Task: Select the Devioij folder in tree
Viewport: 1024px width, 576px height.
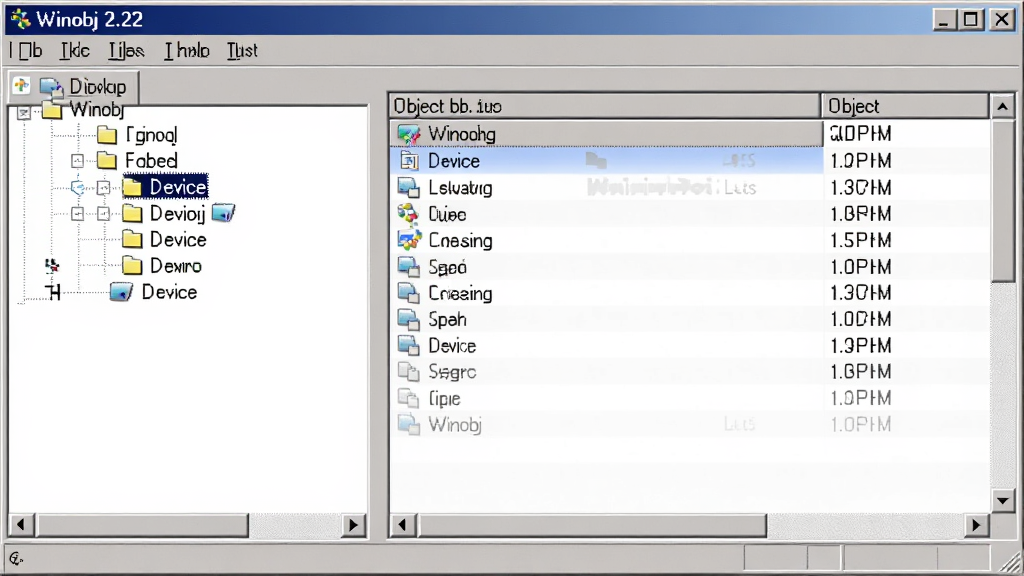Action: (177, 214)
